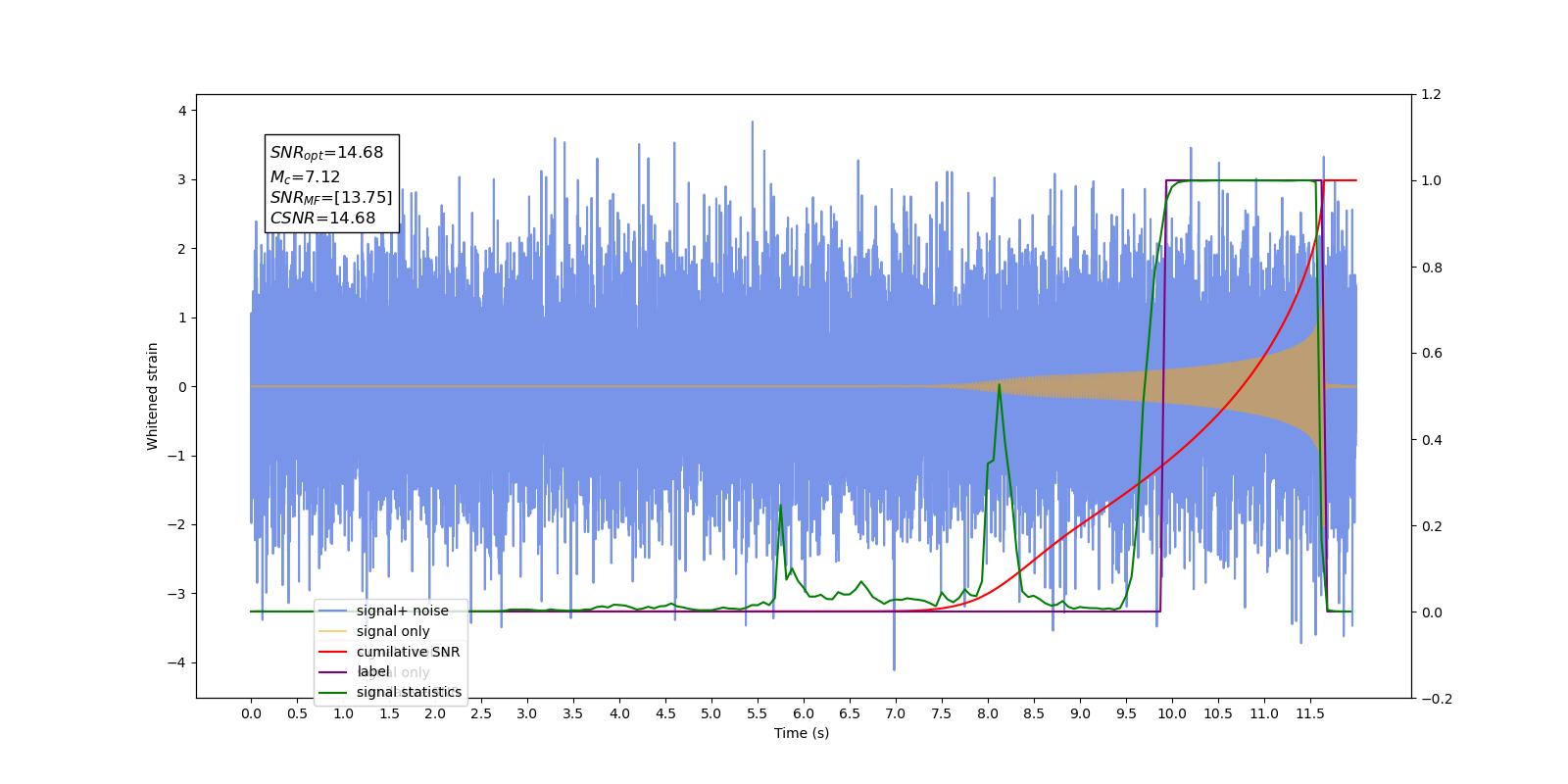Screen dimensions: 1568x784
Task: Click the SNRMF=[13.75] annotation text
Action: (x=331, y=198)
